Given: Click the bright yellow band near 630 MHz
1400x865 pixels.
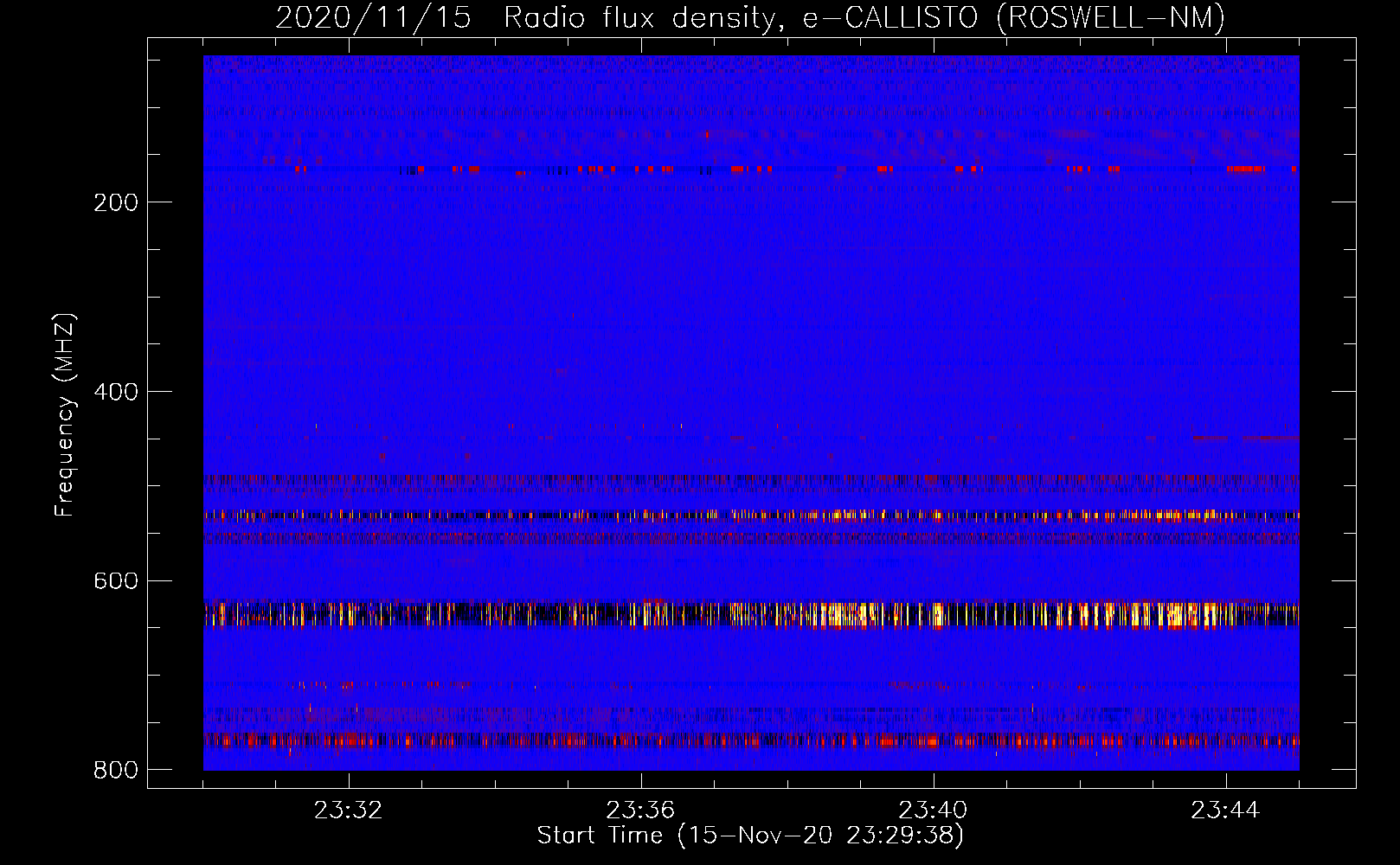Looking at the screenshot, I should (751, 615).
